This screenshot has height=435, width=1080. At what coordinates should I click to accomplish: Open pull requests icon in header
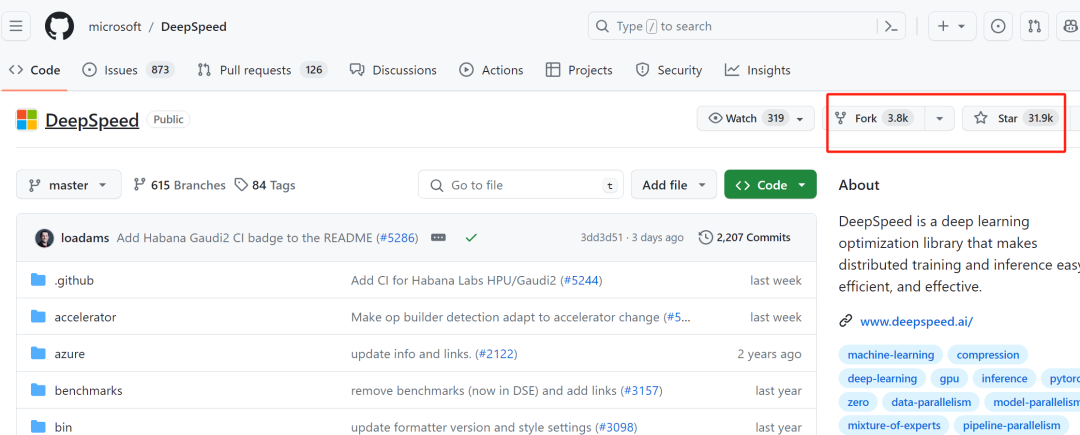coord(1033,26)
